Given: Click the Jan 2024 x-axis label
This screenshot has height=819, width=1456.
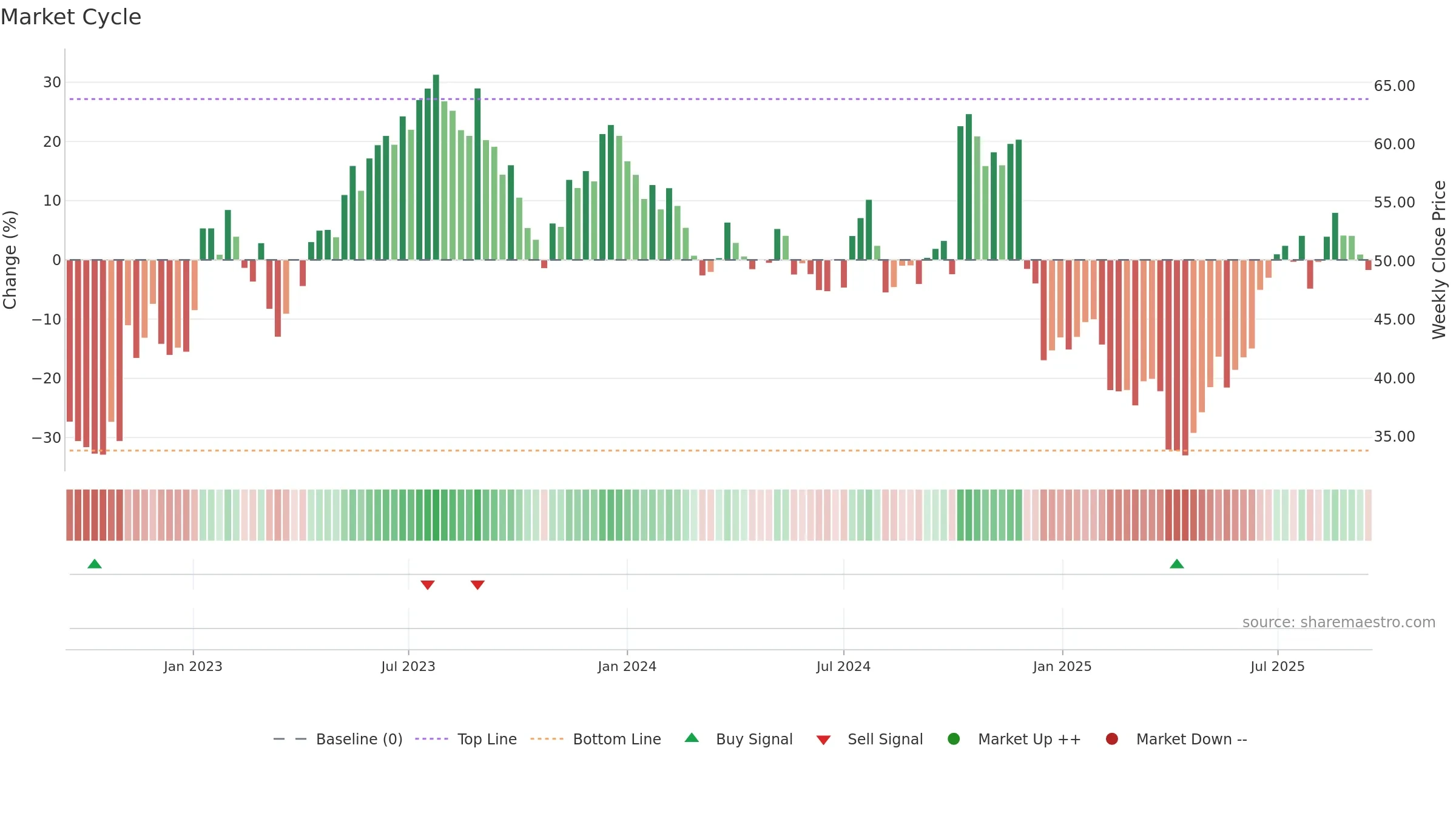Looking at the screenshot, I should pyautogui.click(x=627, y=666).
